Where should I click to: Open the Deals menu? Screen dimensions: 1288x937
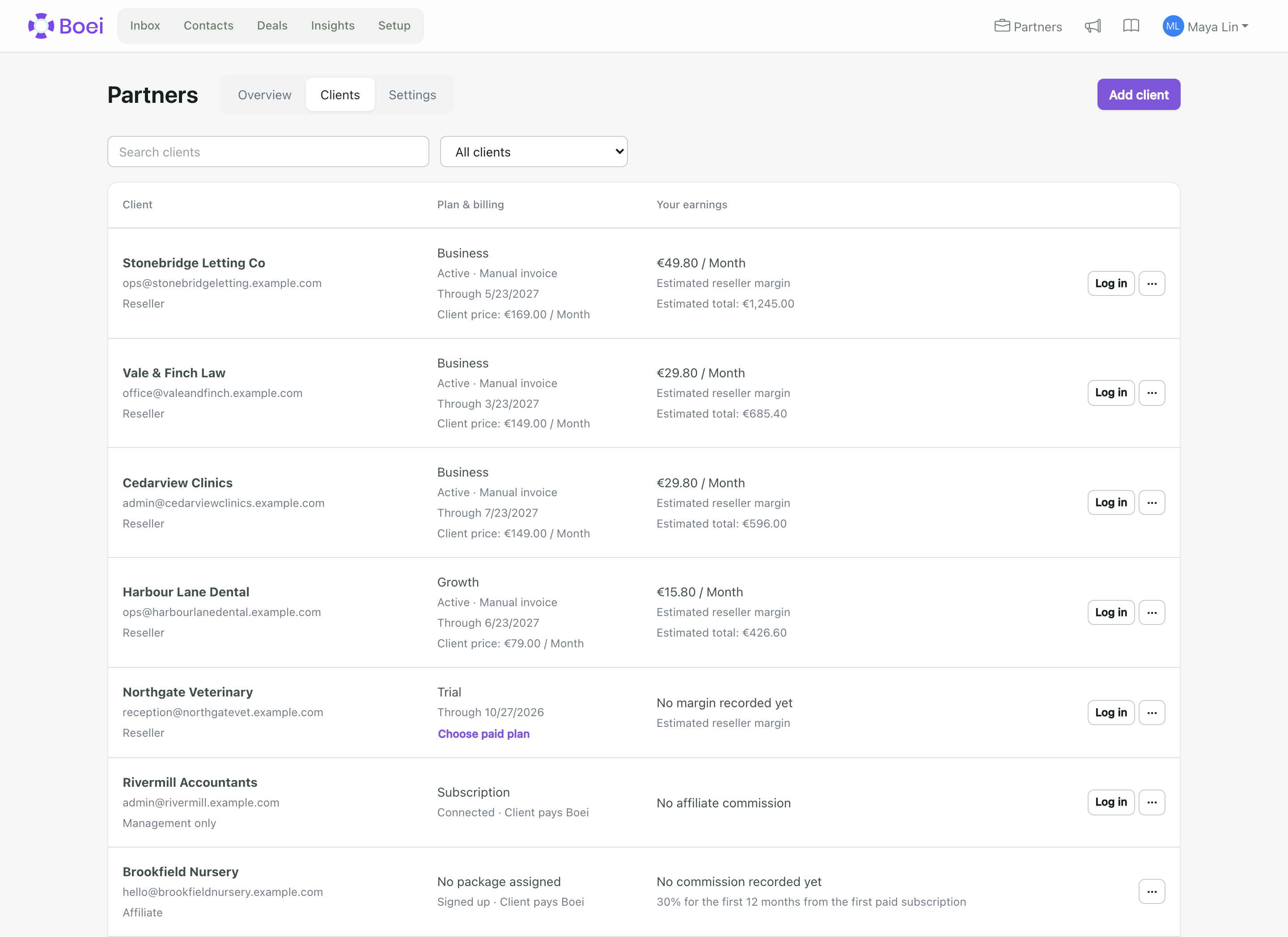click(x=272, y=25)
